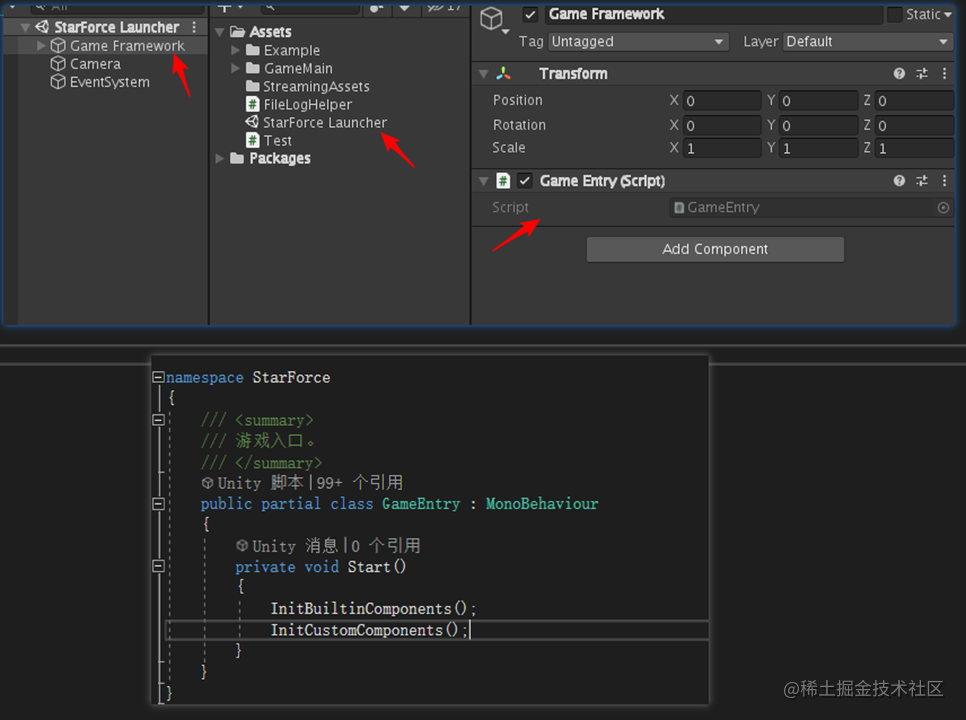Click the Packages folder icon
966x720 pixels.
237,158
